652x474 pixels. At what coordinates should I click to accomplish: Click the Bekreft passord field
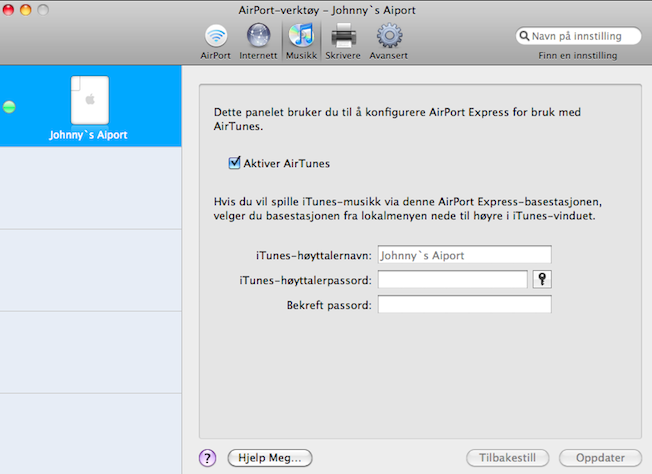tap(464, 304)
